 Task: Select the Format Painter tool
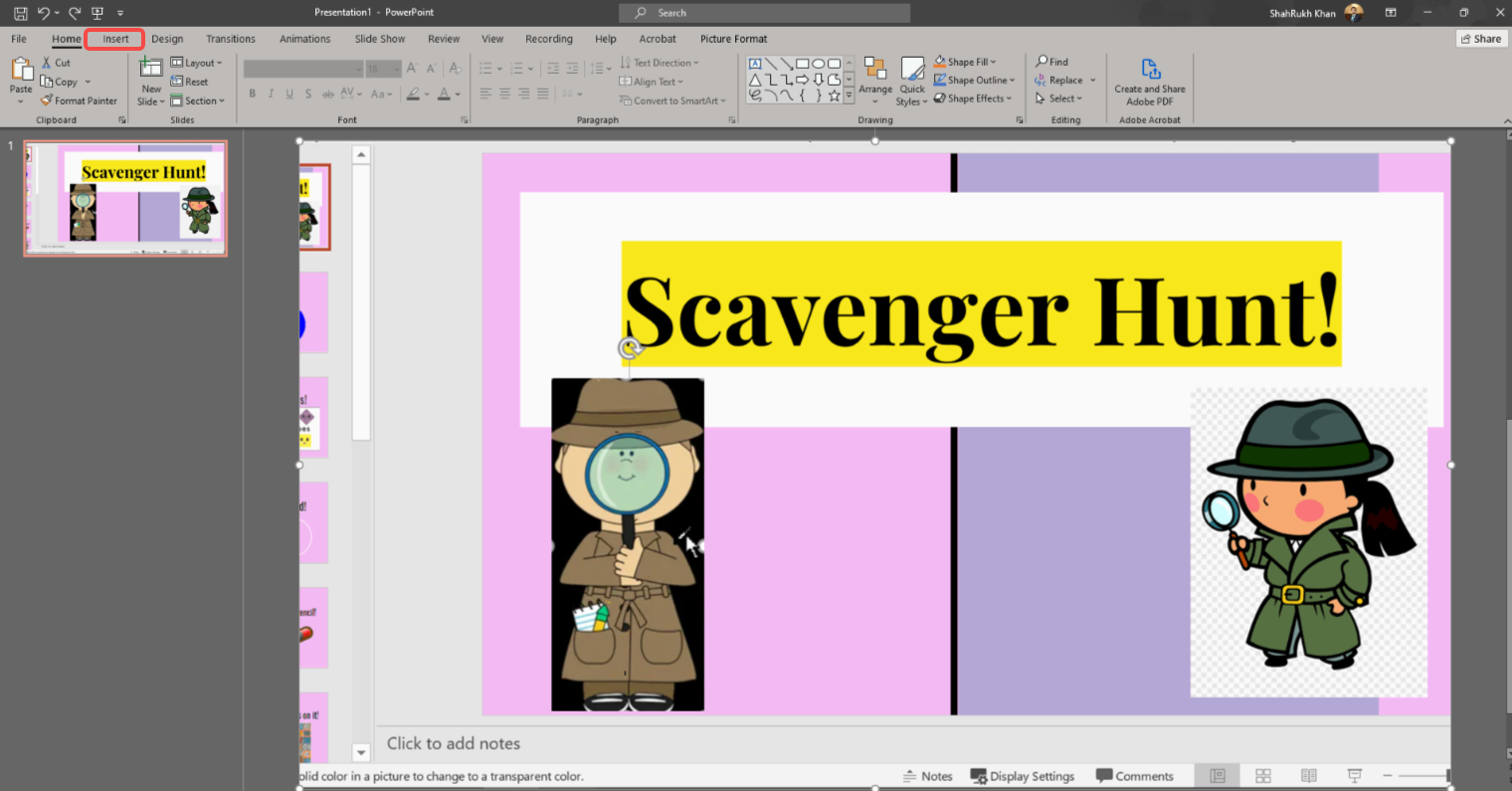tap(79, 100)
